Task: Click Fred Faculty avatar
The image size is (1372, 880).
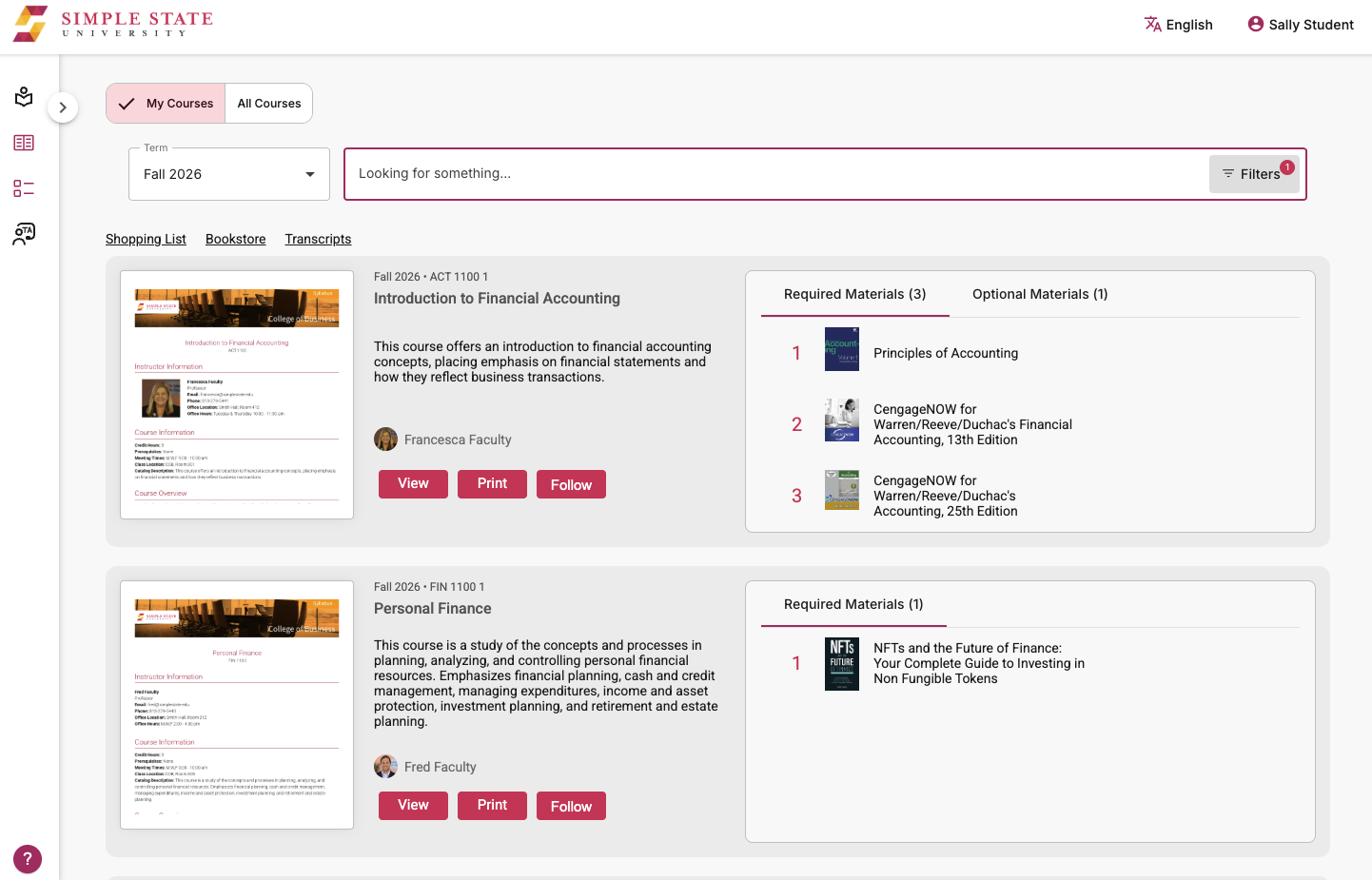Action: pos(386,766)
